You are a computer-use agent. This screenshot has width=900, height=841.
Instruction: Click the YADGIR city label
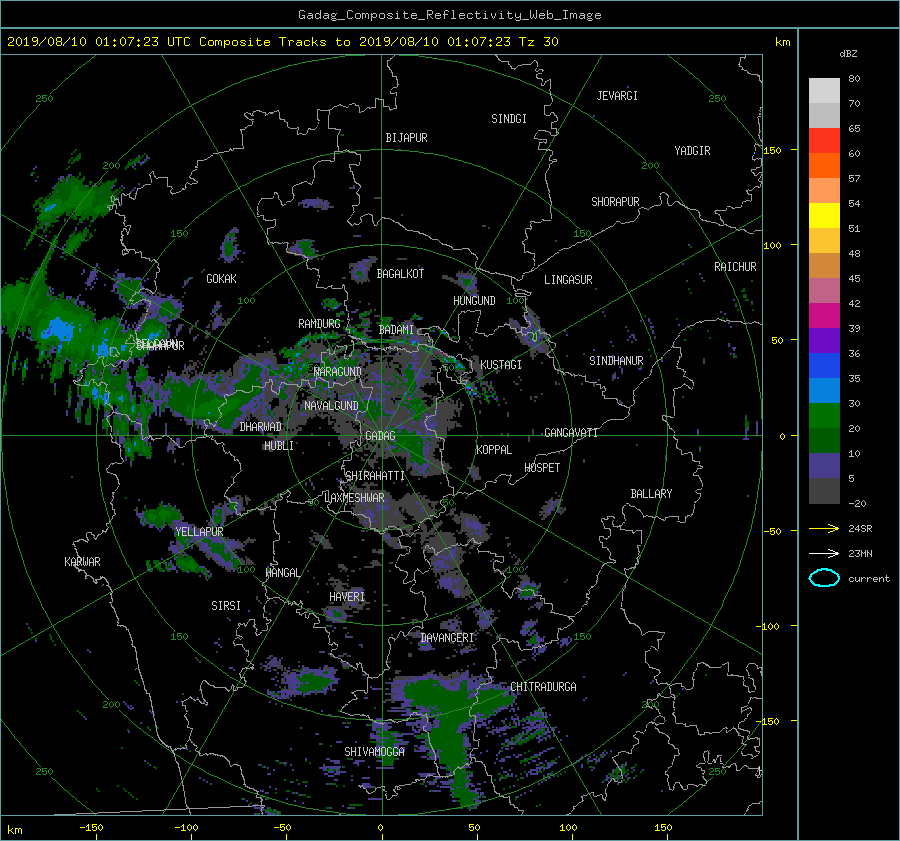692,151
